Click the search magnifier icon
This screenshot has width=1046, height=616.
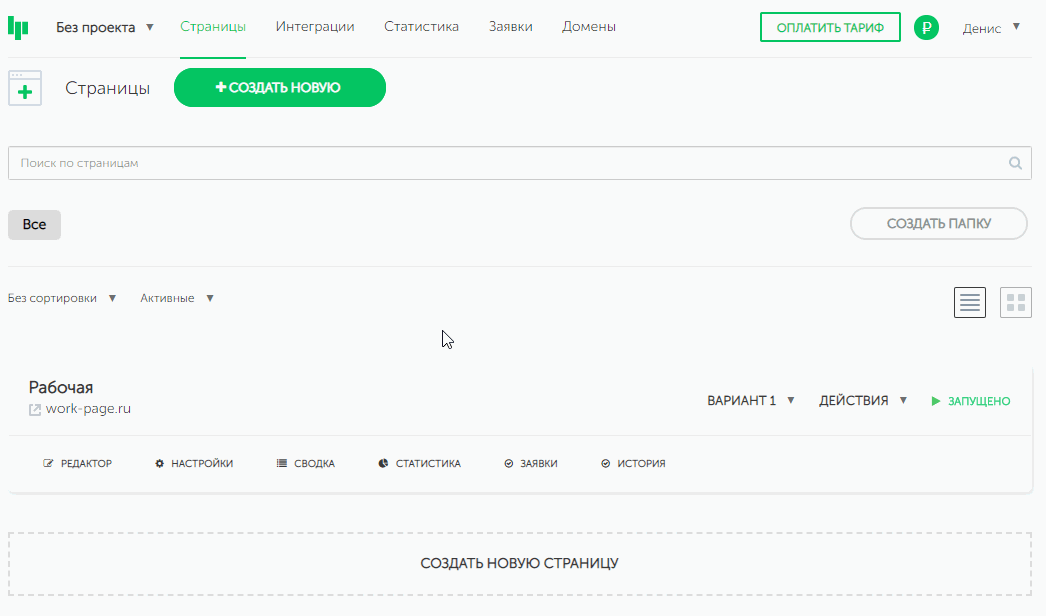(1015, 164)
